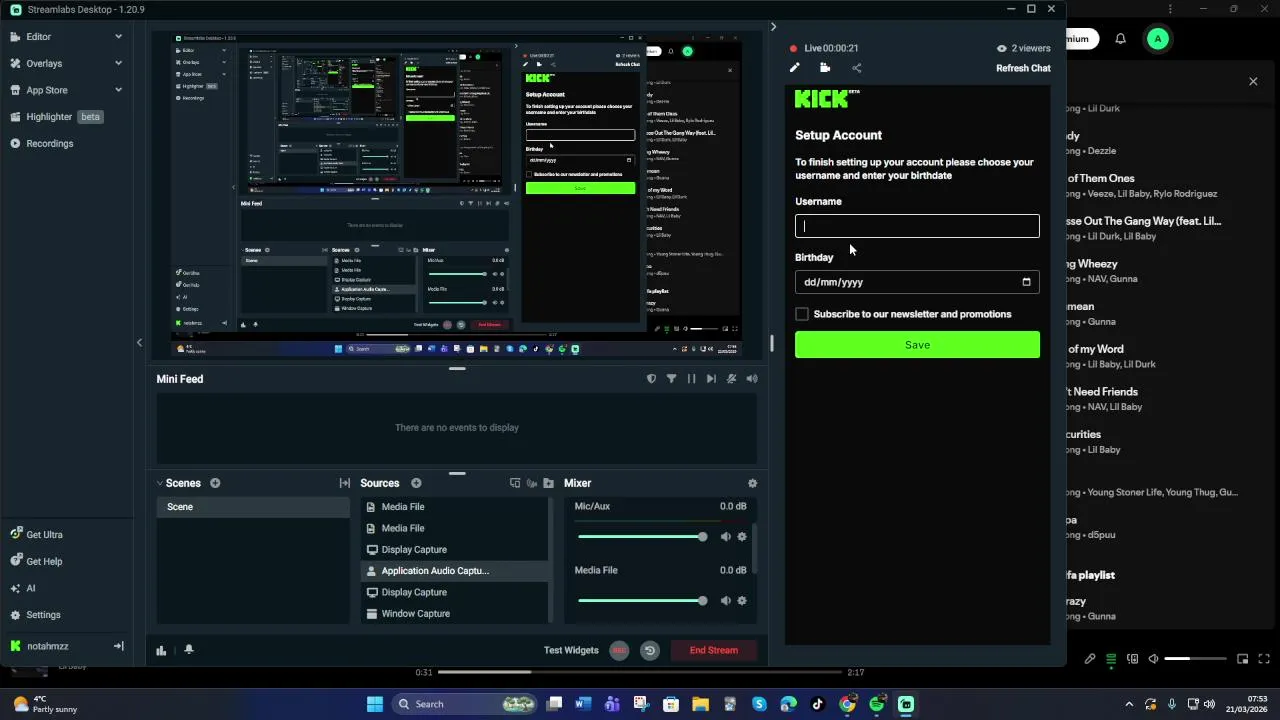Viewport: 1280px width, 720px height.
Task: Click the audio source icon in Sources header
Action: click(532, 483)
